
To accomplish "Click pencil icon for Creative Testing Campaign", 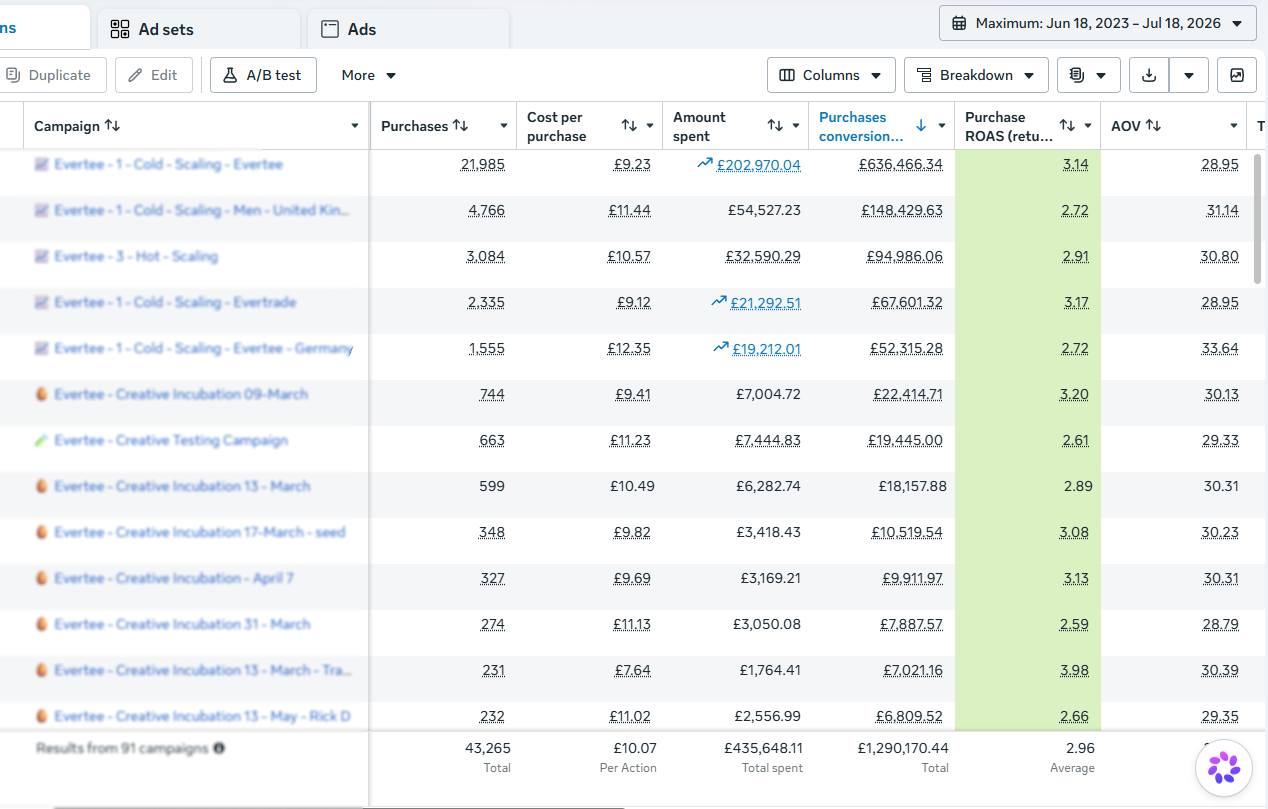I will coord(42,440).
